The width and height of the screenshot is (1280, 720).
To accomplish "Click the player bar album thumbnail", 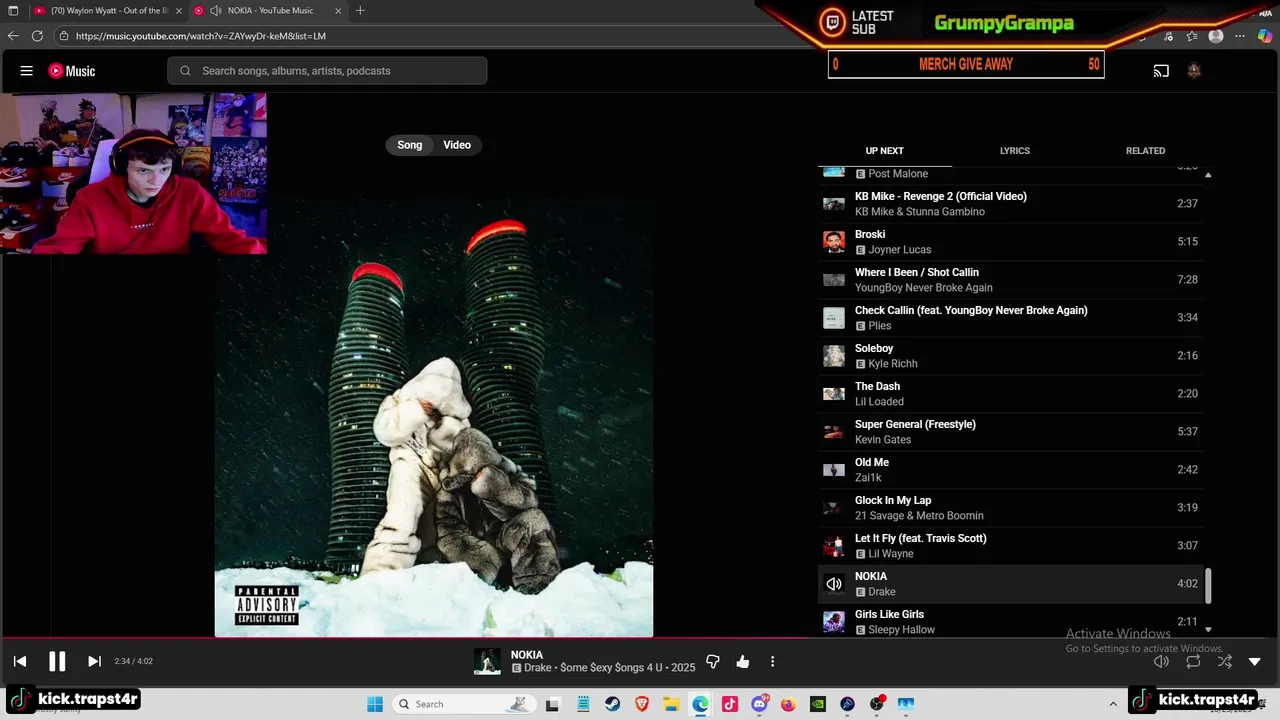I will click(487, 661).
